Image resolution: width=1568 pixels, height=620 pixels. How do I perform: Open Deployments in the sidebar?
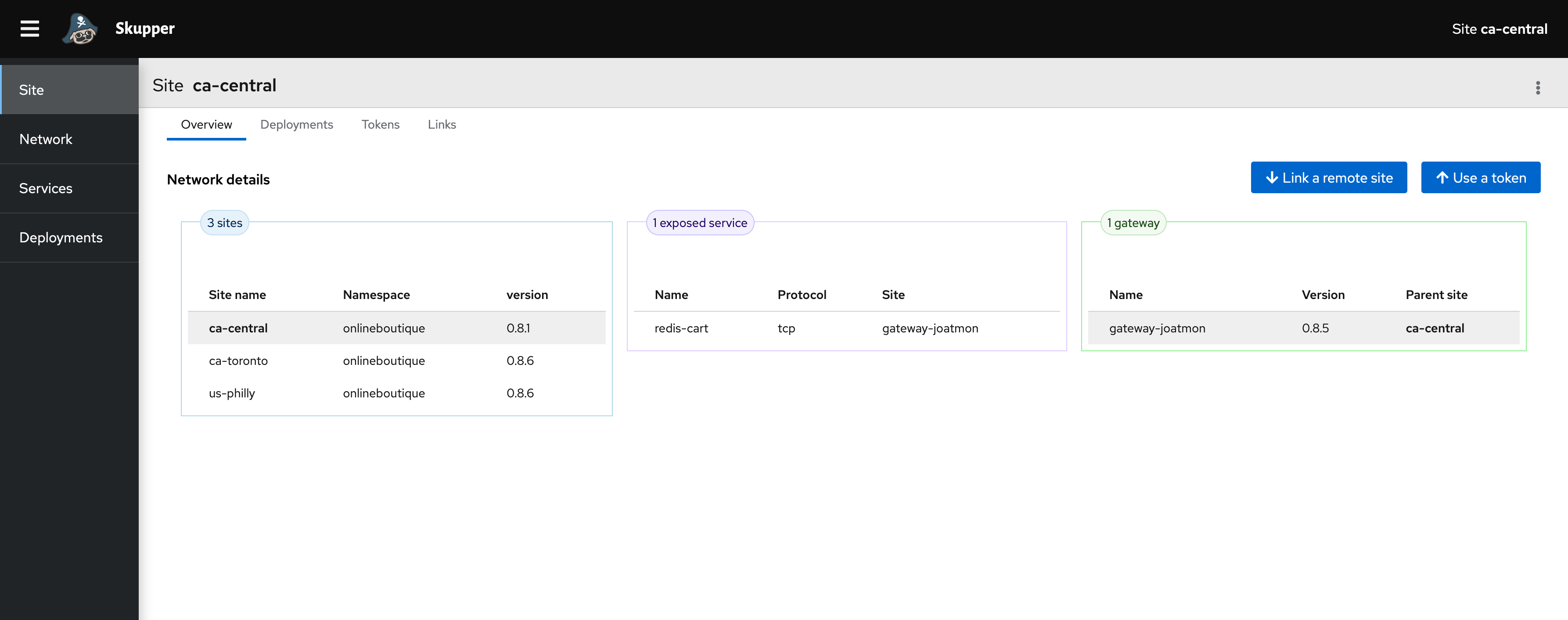60,238
